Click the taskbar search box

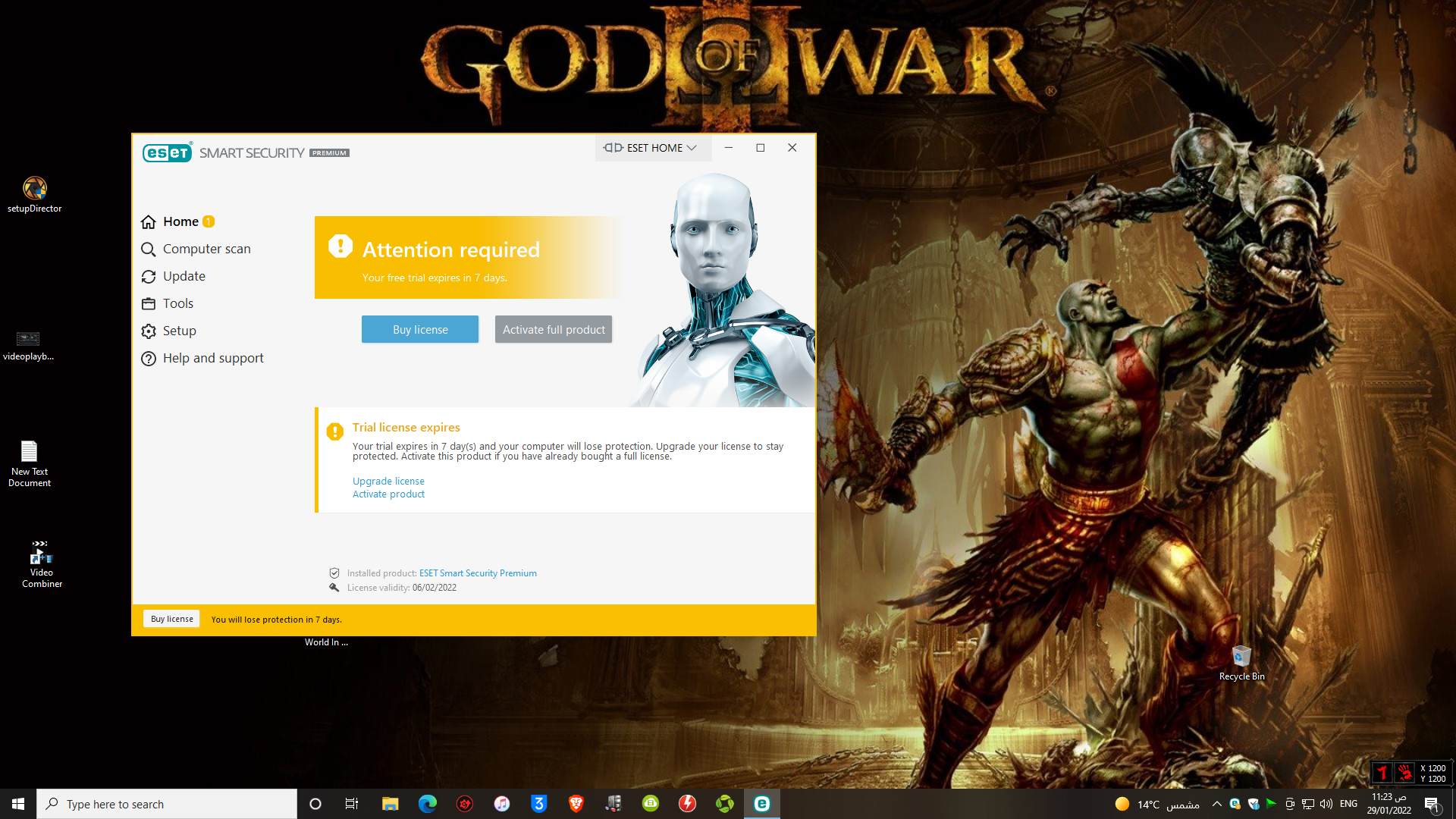pos(167,804)
